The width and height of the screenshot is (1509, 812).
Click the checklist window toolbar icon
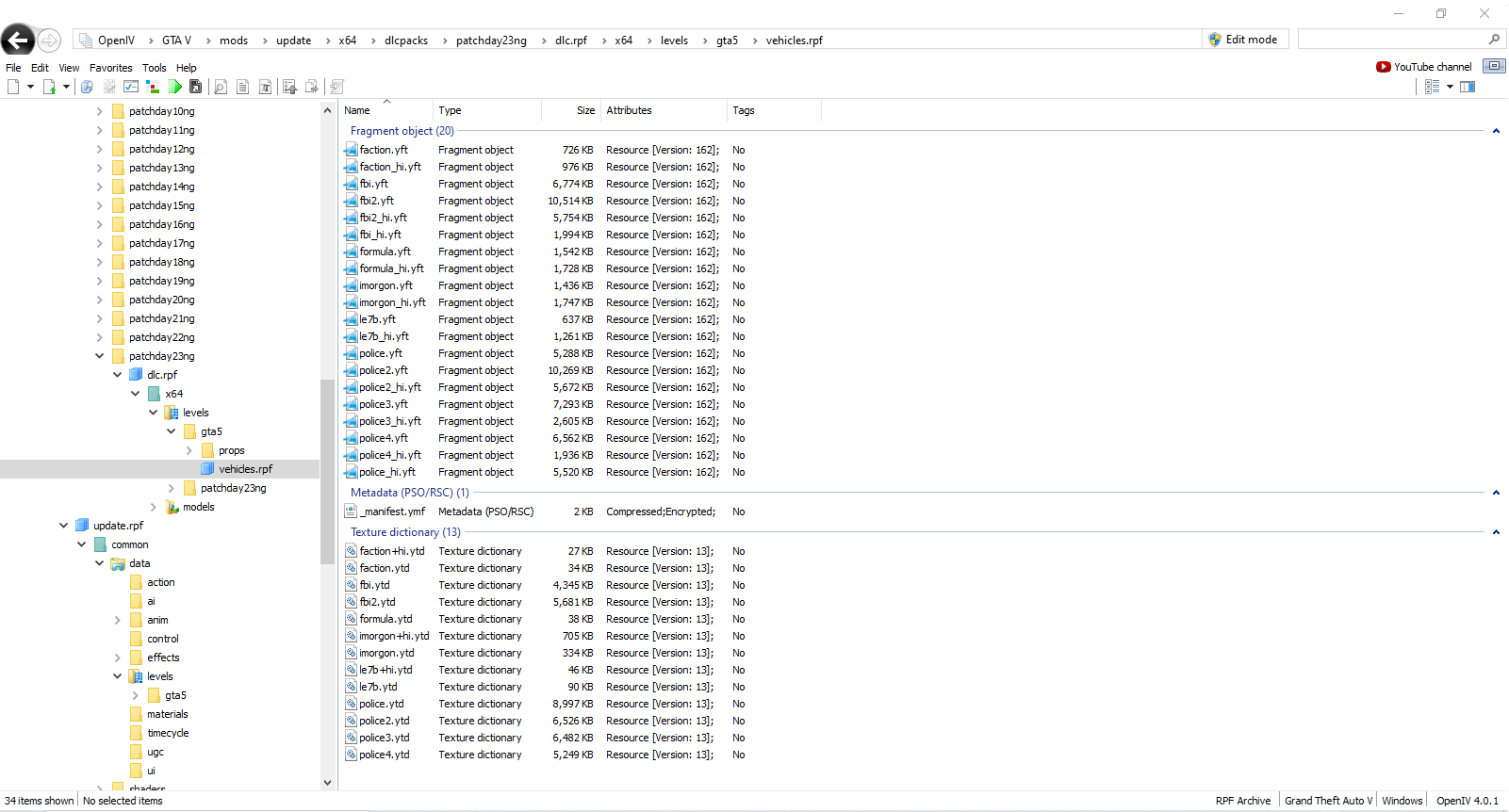click(x=131, y=87)
